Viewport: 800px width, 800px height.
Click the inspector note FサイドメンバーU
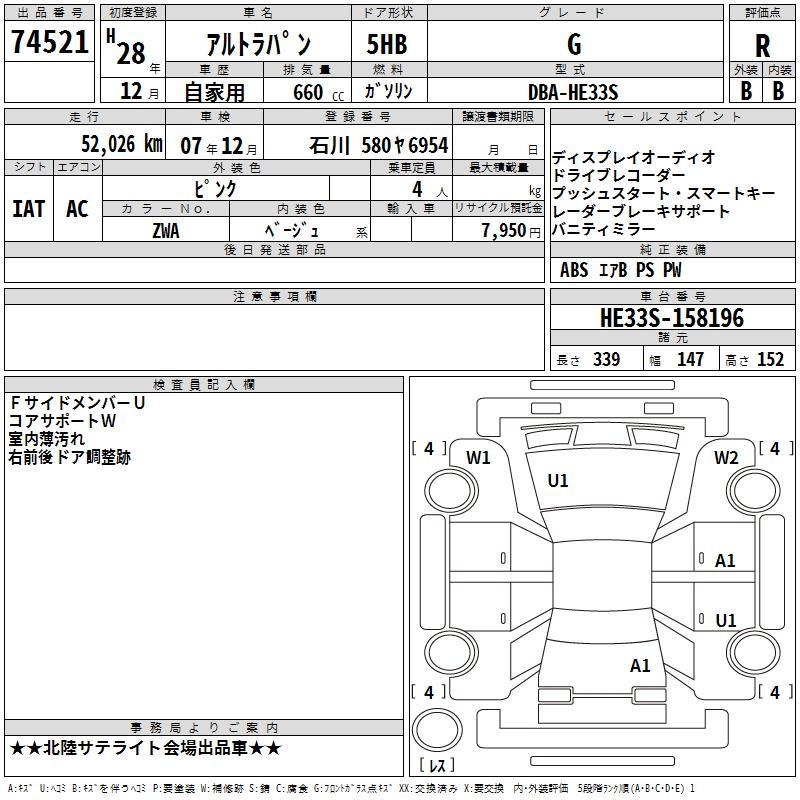pyautogui.click(x=77, y=403)
